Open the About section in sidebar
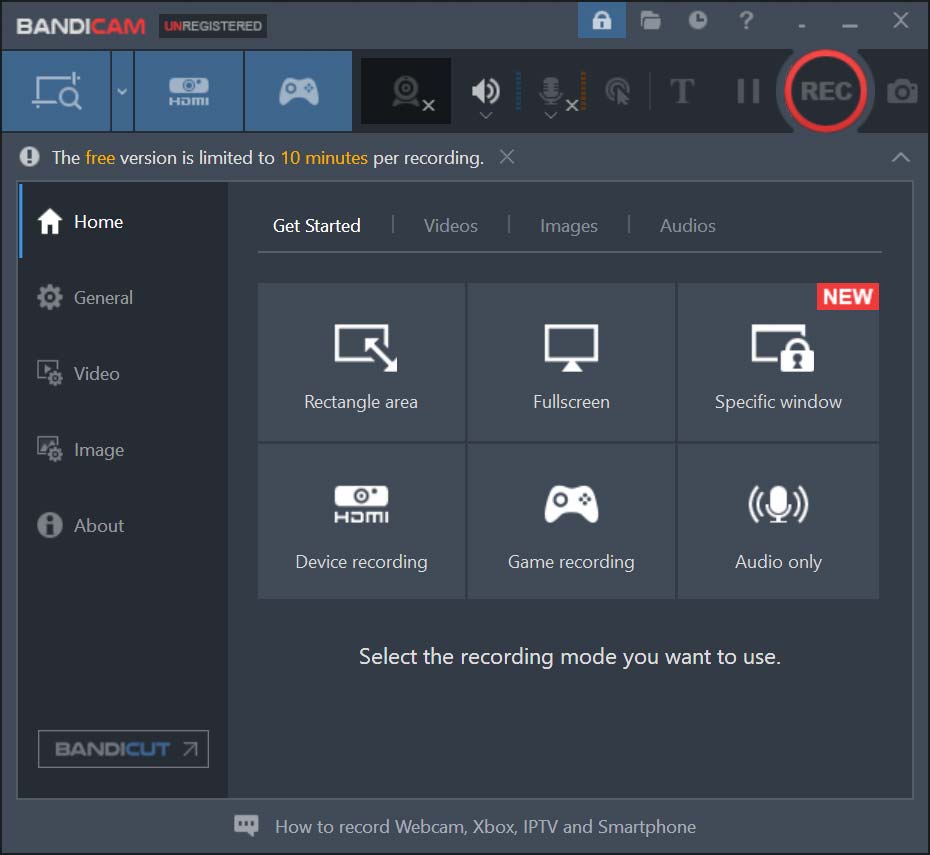Viewport: 930px width, 855px height. pyautogui.click(x=123, y=525)
